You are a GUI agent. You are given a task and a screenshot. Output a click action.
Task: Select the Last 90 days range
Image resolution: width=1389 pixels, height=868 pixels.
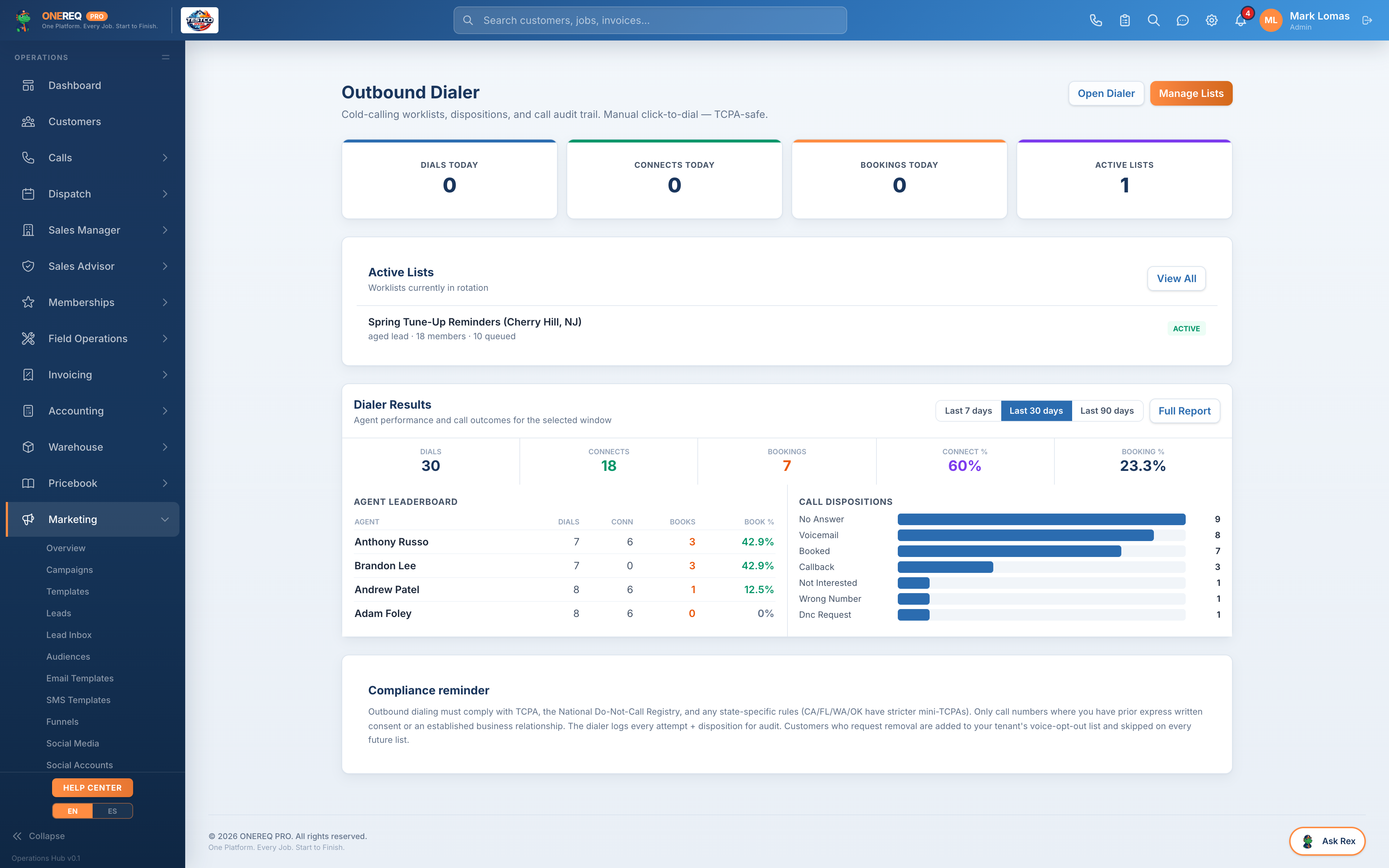point(1106,410)
